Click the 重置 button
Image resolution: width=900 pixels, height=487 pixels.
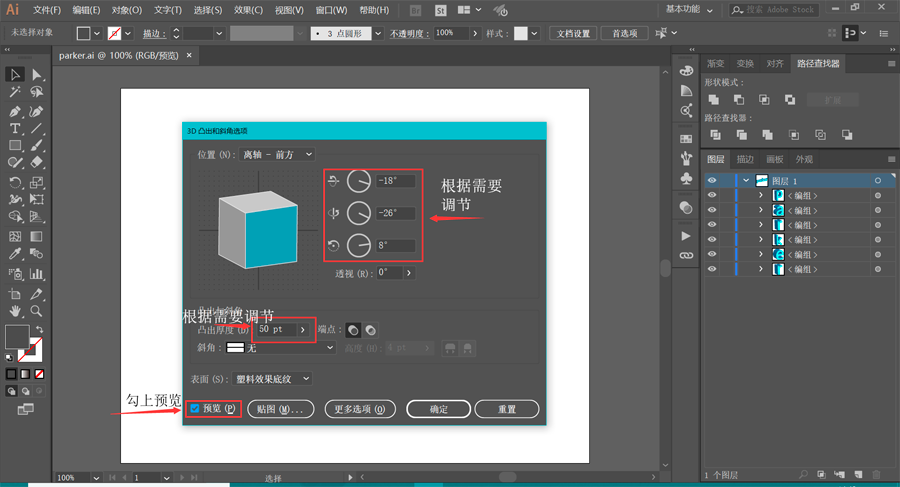pyautogui.click(x=507, y=409)
